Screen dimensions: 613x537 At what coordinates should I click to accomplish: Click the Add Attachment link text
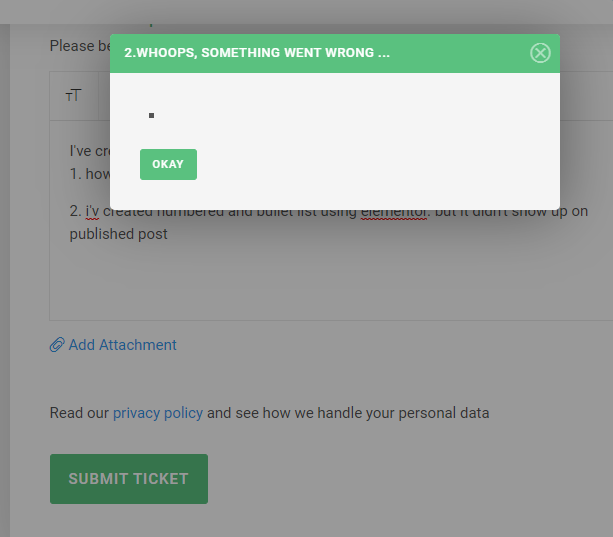click(x=123, y=345)
